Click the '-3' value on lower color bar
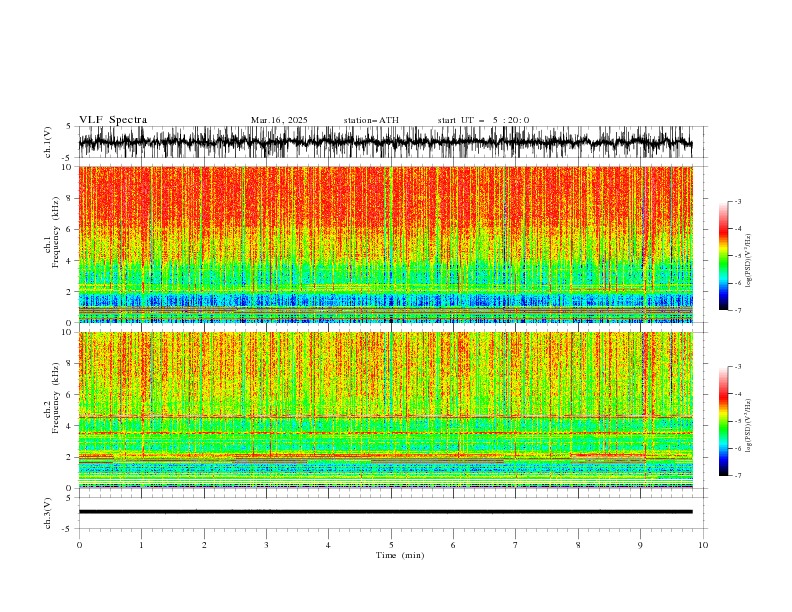Viewport: 792px width, 612px height. 738,367
